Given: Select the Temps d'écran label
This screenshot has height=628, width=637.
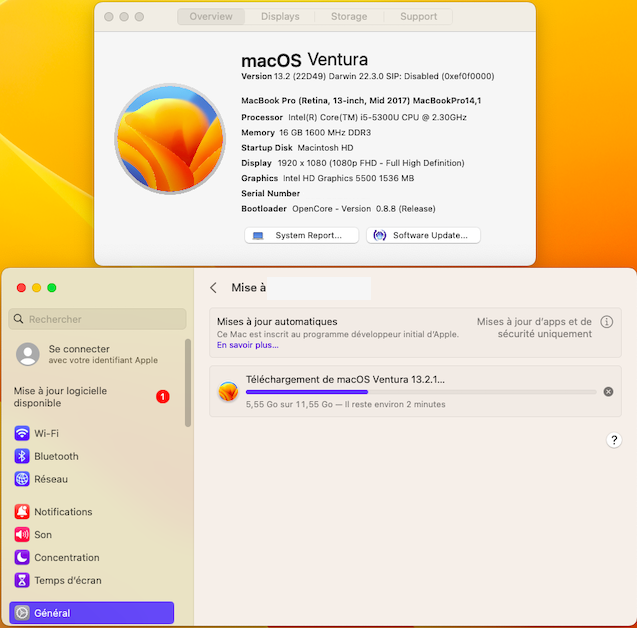Looking at the screenshot, I should [x=68, y=580].
